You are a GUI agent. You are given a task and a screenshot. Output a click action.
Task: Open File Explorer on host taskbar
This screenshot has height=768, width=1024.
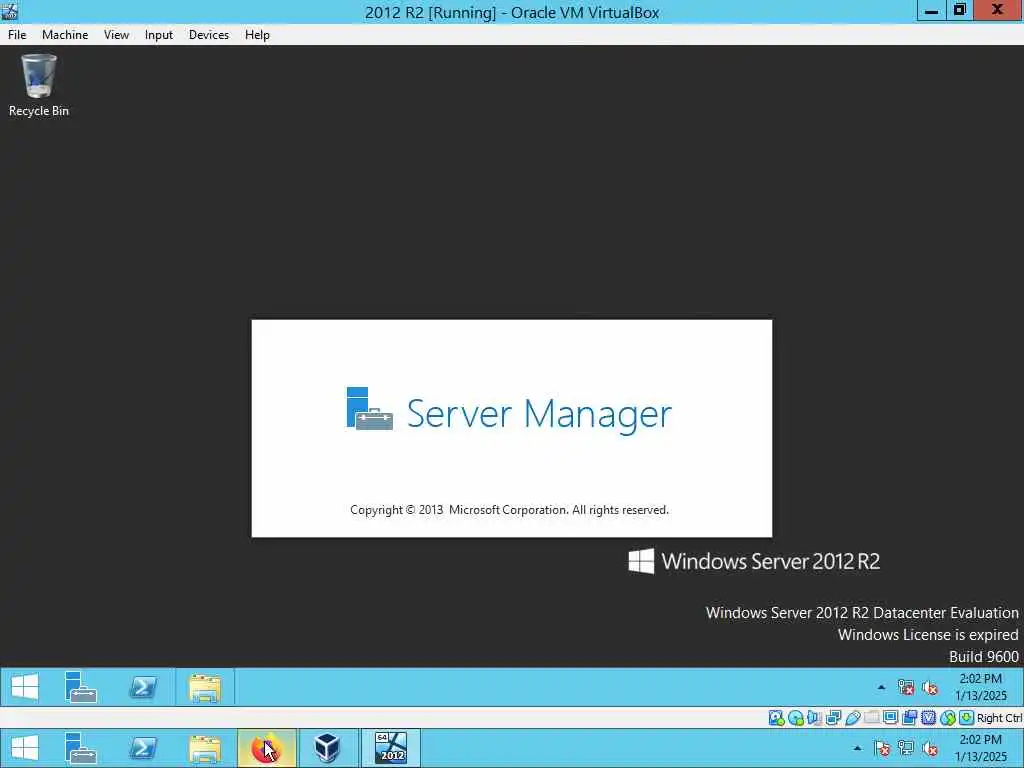click(x=204, y=748)
